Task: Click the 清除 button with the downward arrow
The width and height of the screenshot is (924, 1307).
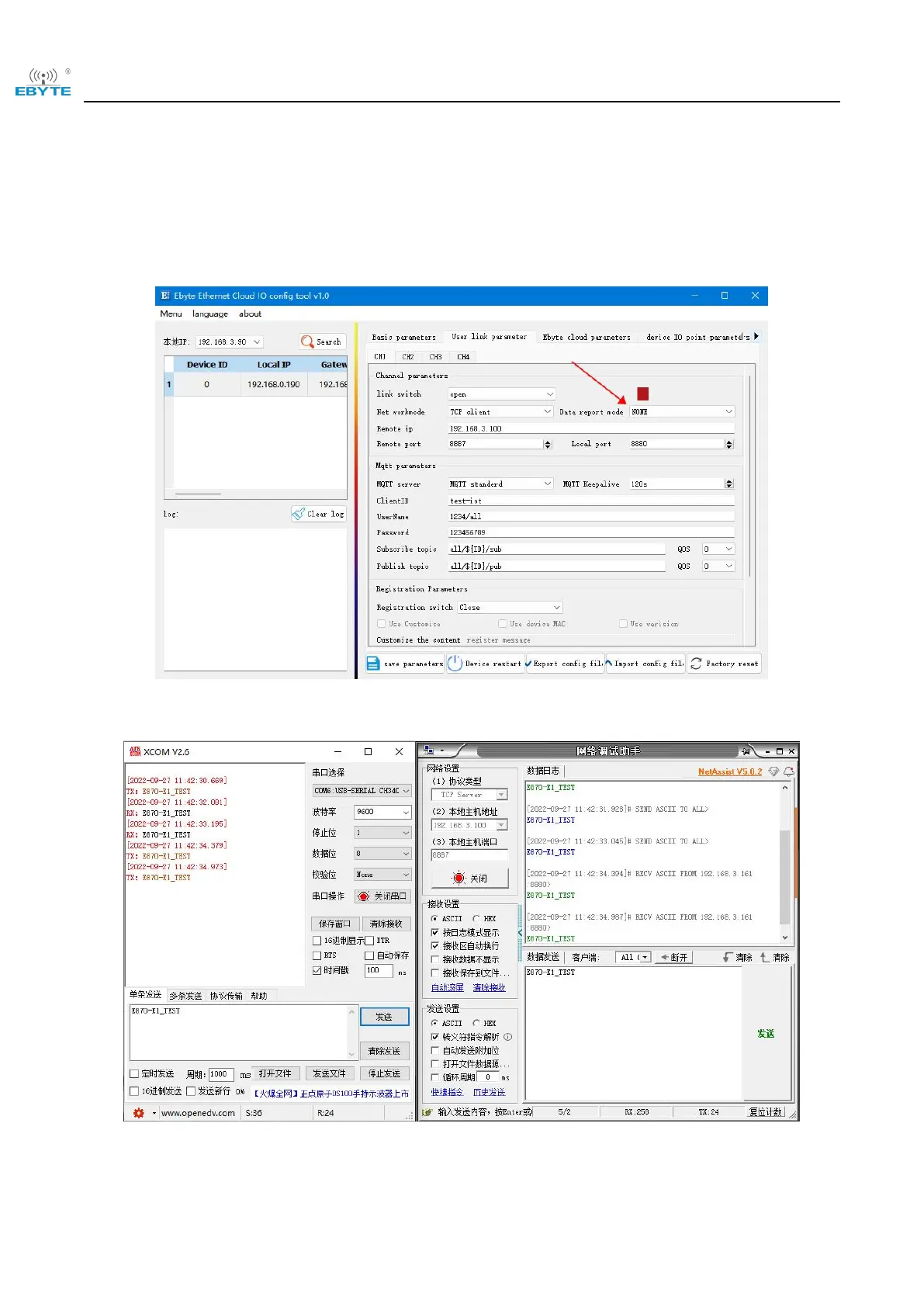Action: (737, 958)
